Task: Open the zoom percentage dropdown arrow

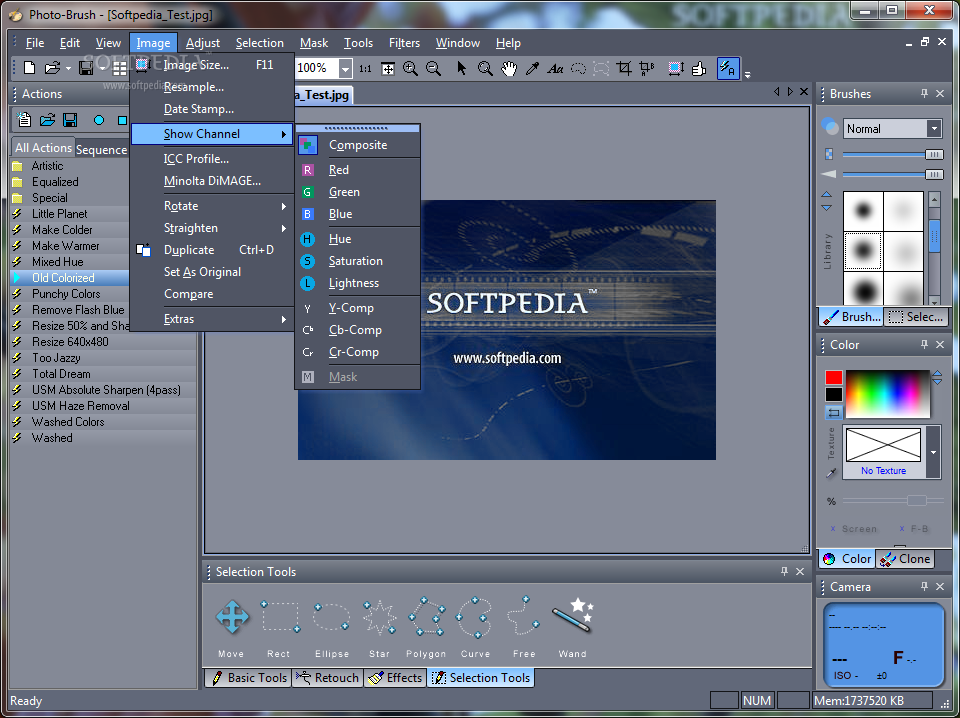Action: click(345, 69)
